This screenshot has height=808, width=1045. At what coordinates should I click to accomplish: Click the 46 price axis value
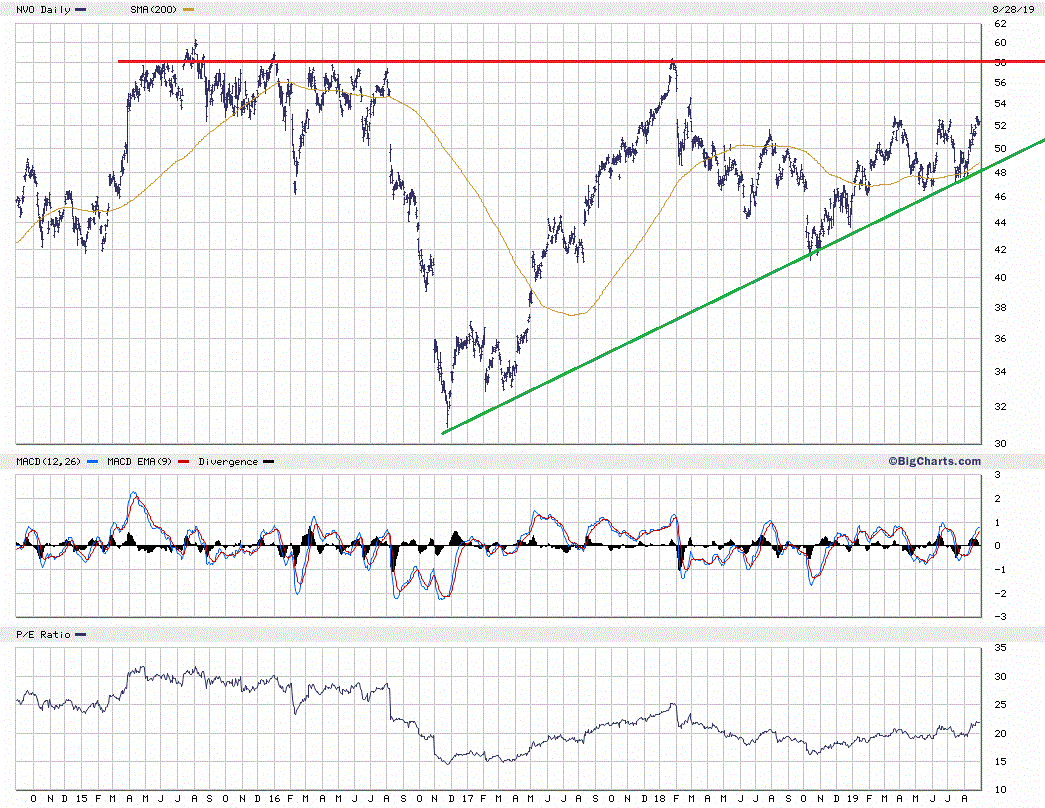[1000, 197]
